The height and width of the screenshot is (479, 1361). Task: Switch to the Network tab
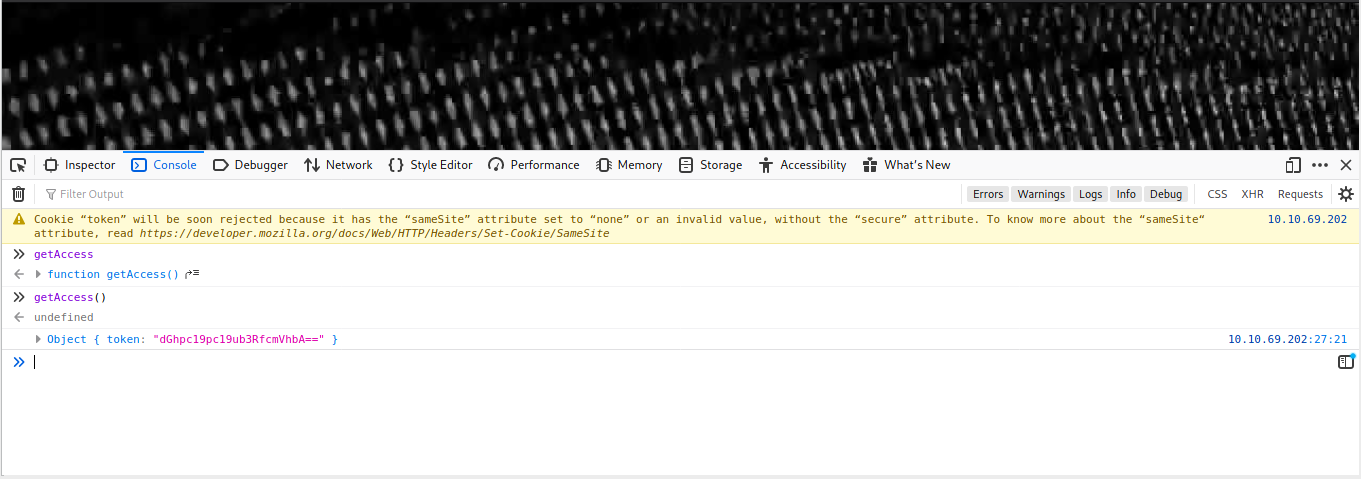pos(338,165)
